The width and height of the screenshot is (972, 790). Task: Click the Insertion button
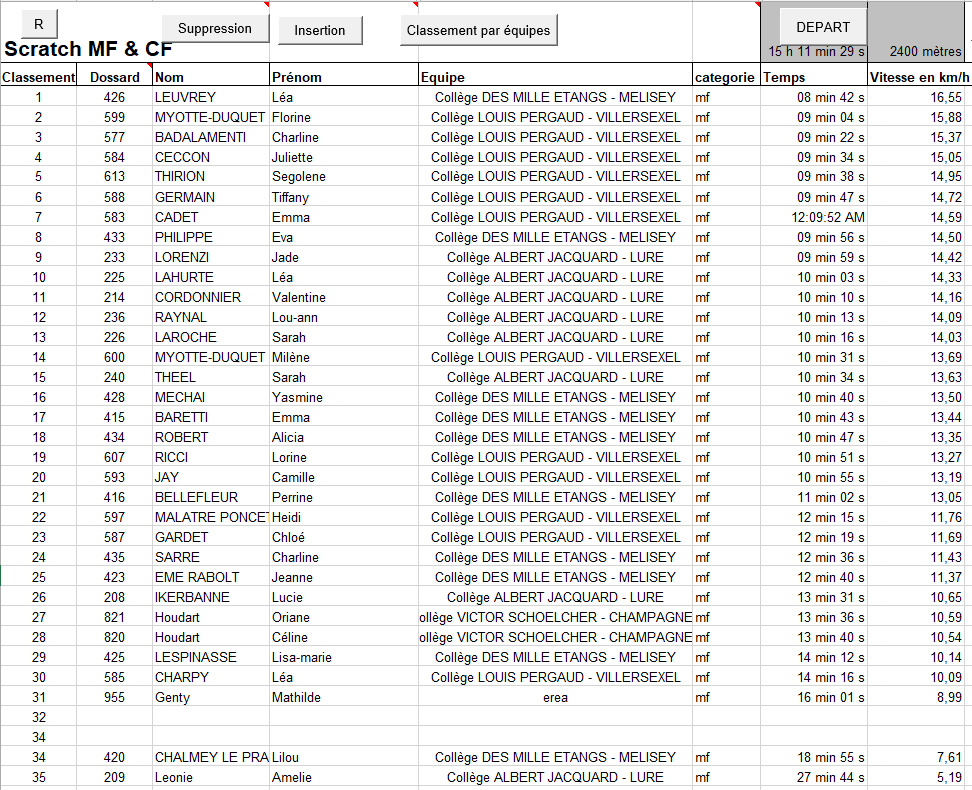320,30
